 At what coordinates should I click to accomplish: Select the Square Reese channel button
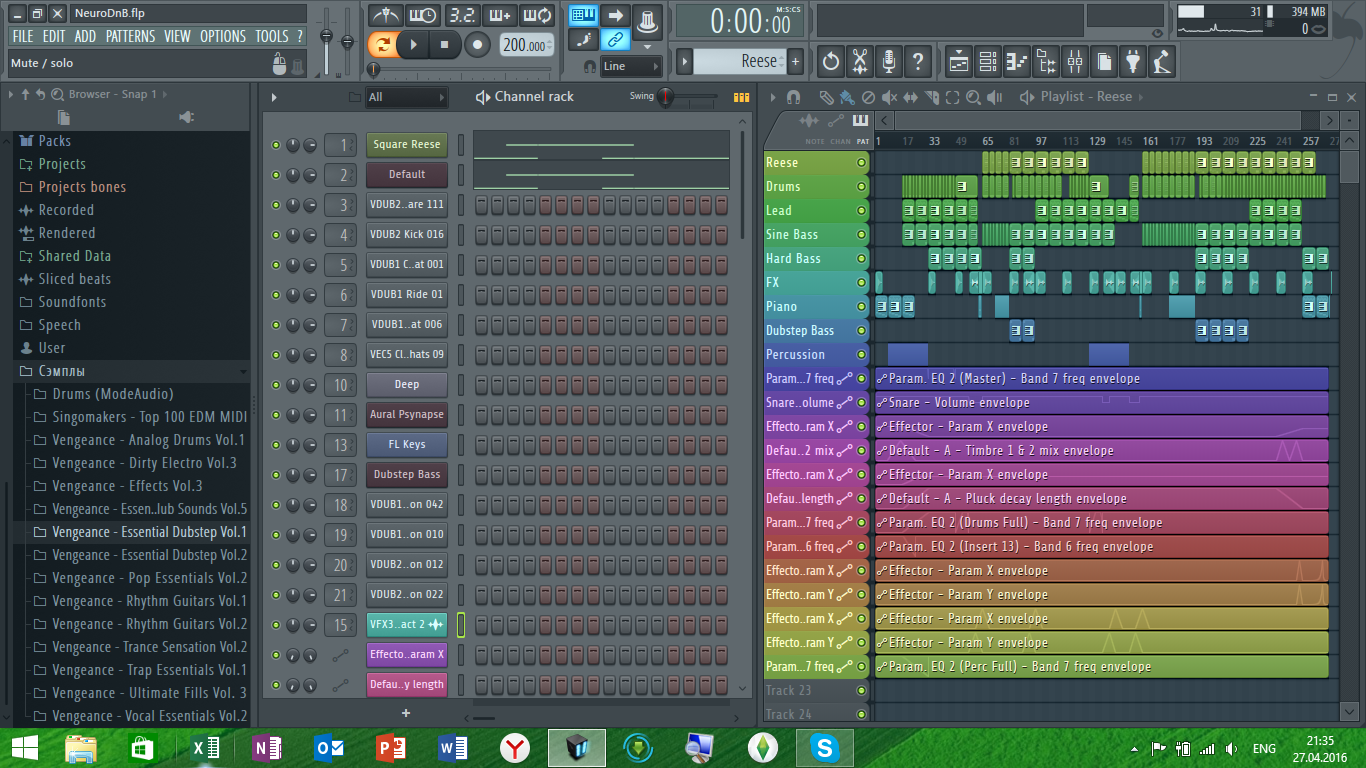(407, 145)
